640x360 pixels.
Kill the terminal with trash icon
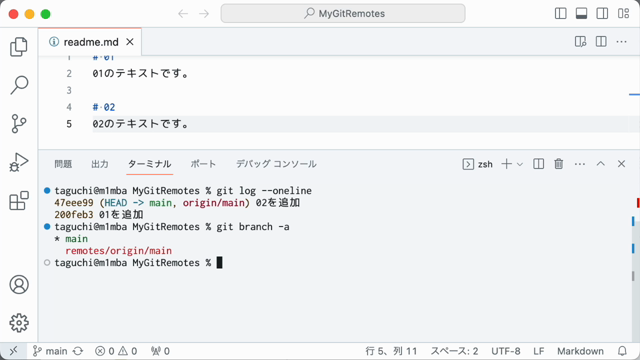coord(559,164)
